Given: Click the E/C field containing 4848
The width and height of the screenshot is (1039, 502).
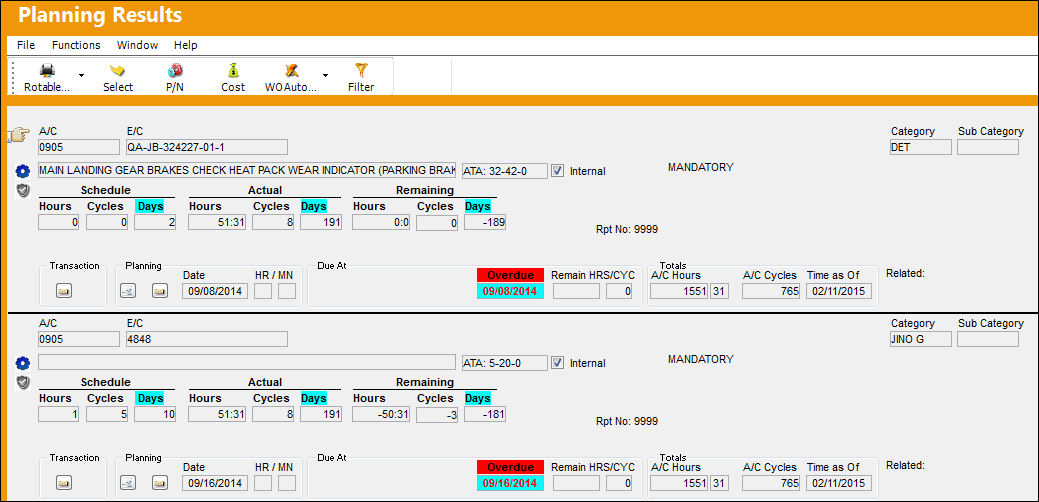Looking at the screenshot, I should (x=207, y=339).
